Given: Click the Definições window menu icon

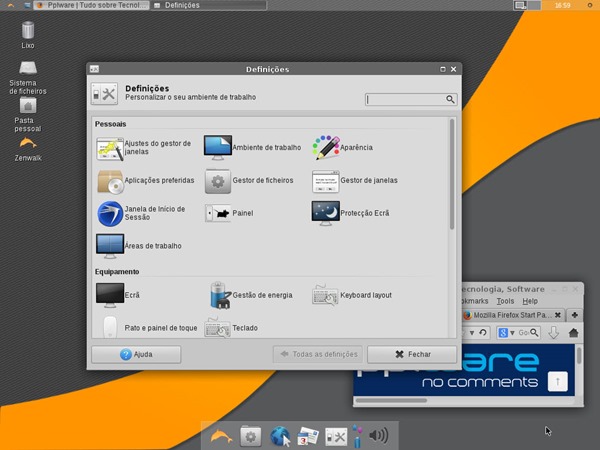Looking at the screenshot, I should point(94,69).
